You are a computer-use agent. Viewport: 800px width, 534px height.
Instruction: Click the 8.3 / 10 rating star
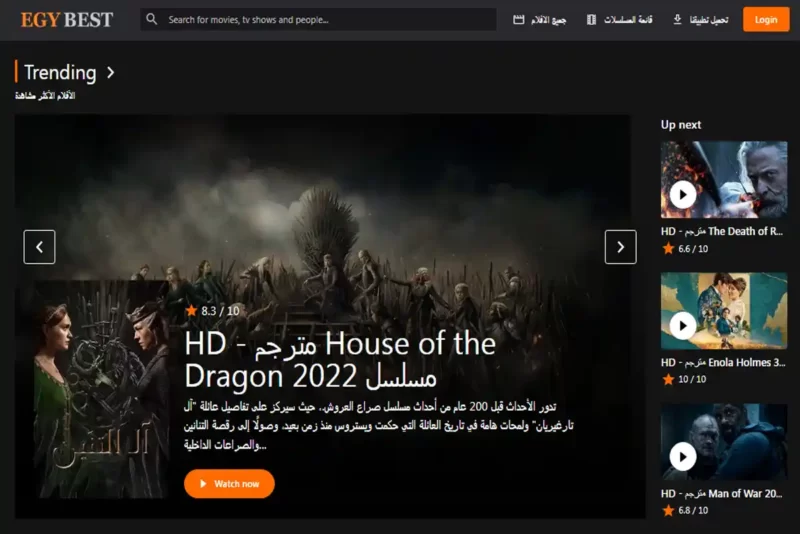coord(191,310)
